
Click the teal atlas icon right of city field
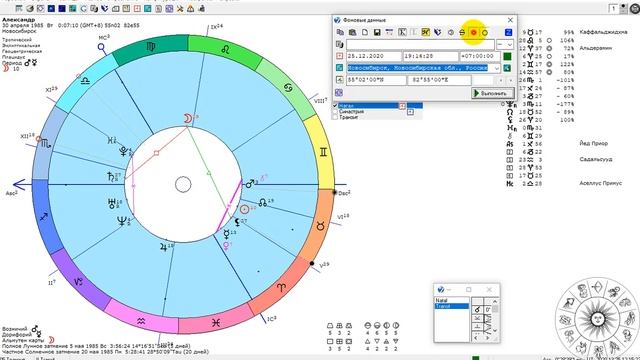[x=507, y=68]
